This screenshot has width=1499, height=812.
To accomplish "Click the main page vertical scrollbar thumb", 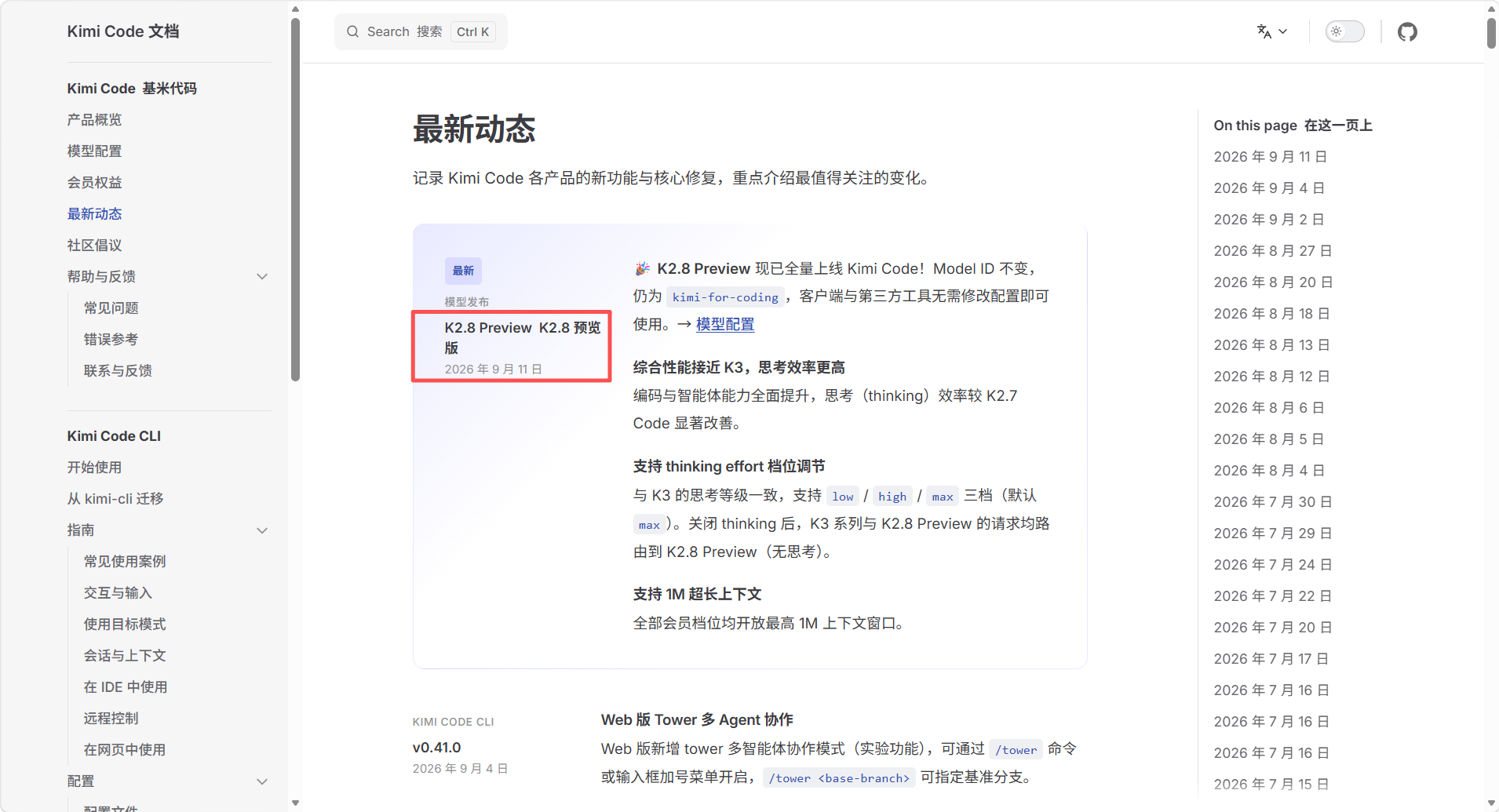I will pyautogui.click(x=1491, y=32).
